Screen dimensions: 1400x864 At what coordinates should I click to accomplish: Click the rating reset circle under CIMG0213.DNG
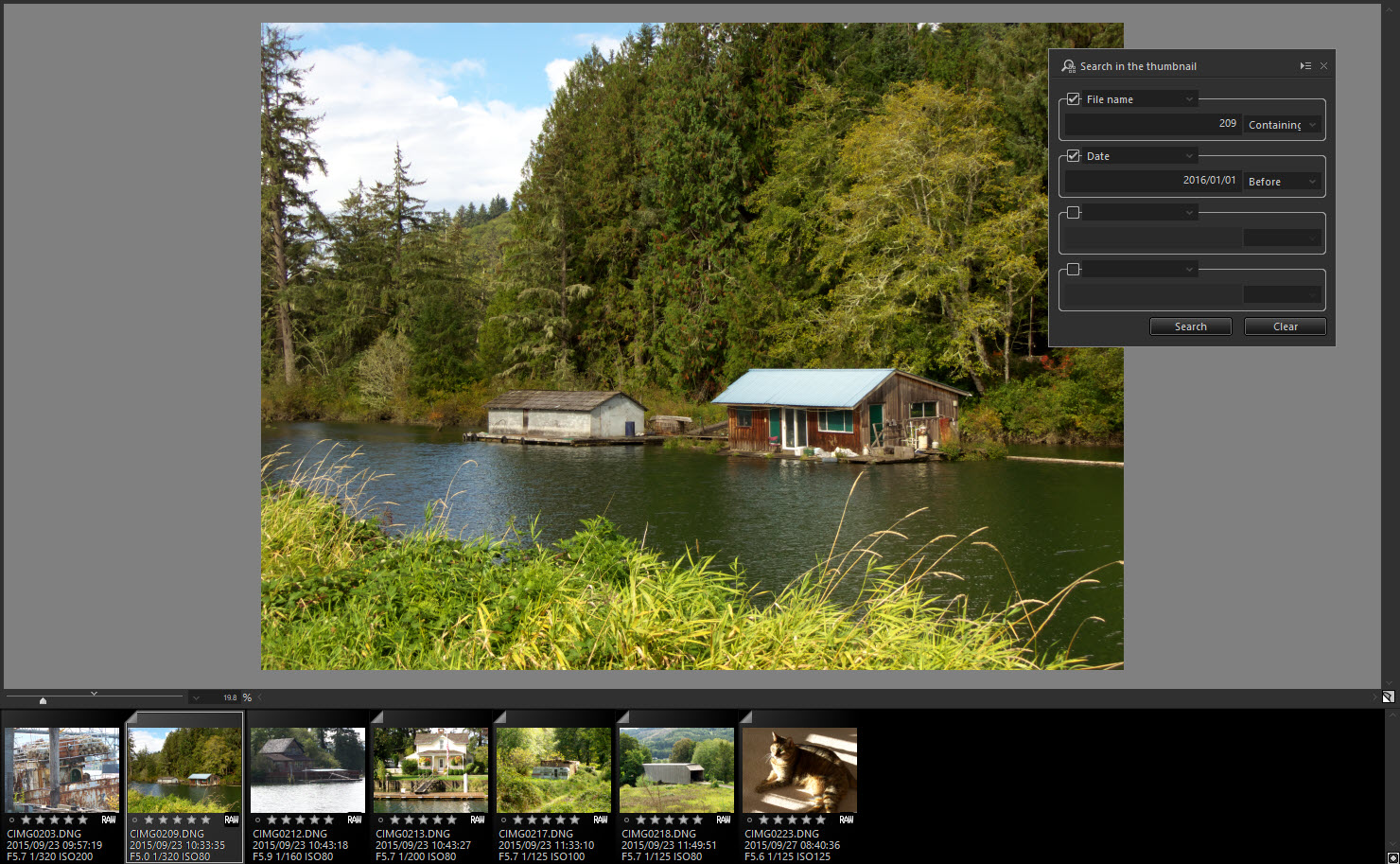(380, 820)
